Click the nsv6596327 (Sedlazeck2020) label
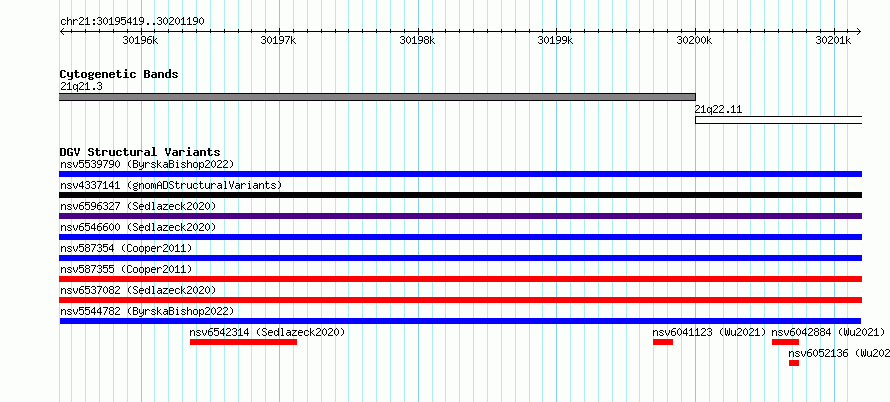 pyautogui.click(x=138, y=206)
